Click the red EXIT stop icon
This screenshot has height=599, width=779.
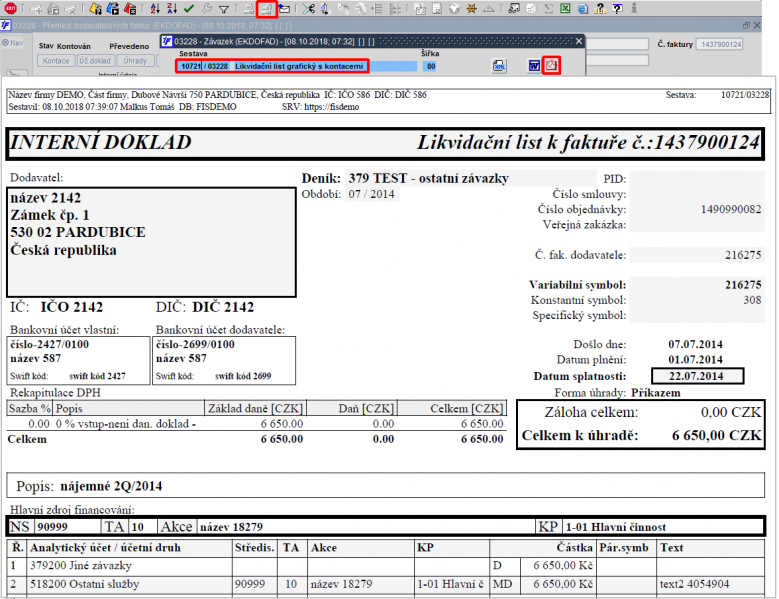(10, 9)
